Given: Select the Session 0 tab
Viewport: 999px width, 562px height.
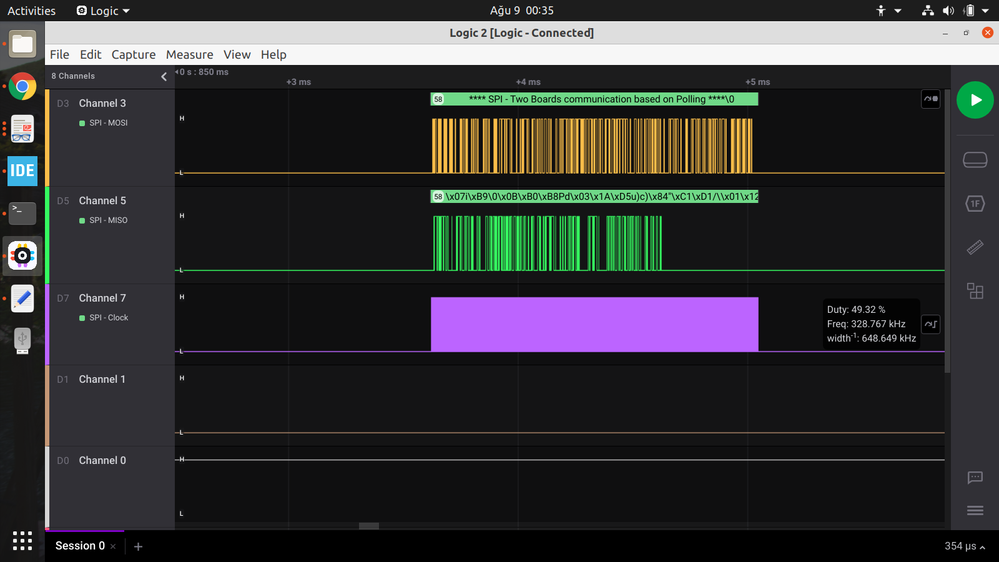Looking at the screenshot, I should [x=80, y=546].
